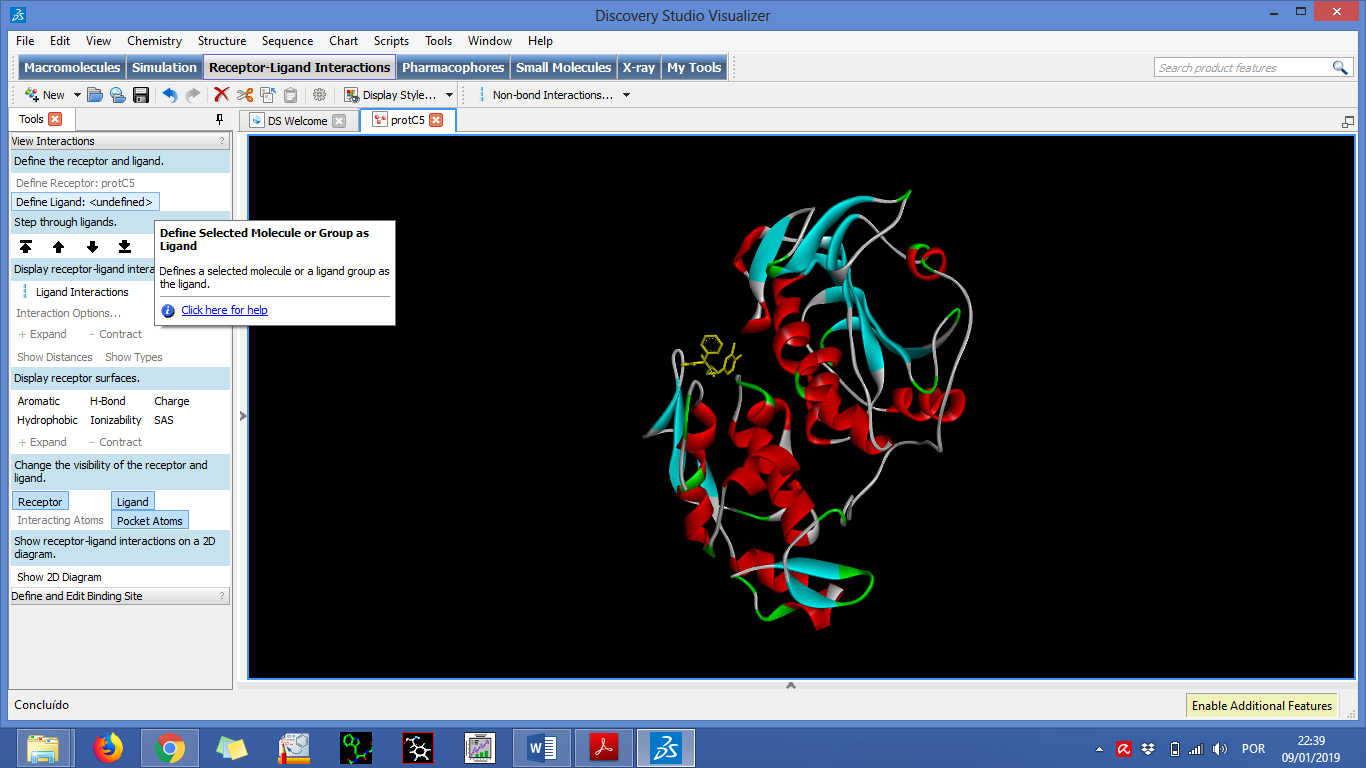Click the Paste clipboard icon
The image size is (1366, 768).
(290, 94)
